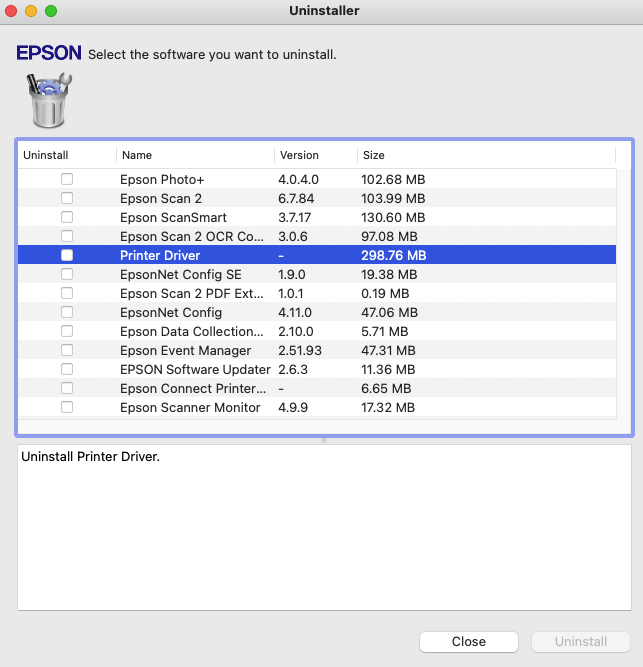Click the Uninstall button
Screen dimensions: 643x667
580,641
